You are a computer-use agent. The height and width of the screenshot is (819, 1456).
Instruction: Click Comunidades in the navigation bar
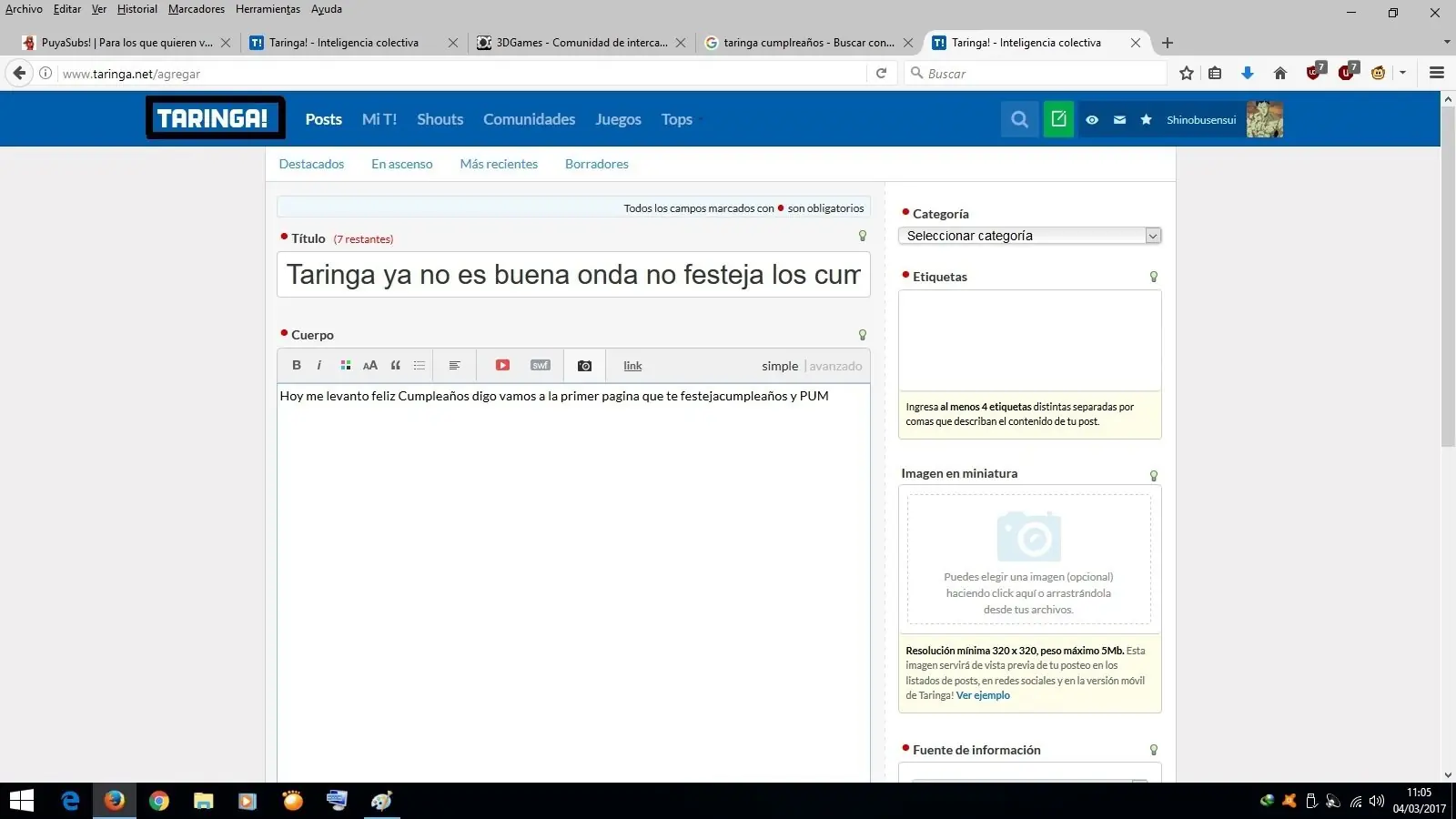(x=529, y=119)
